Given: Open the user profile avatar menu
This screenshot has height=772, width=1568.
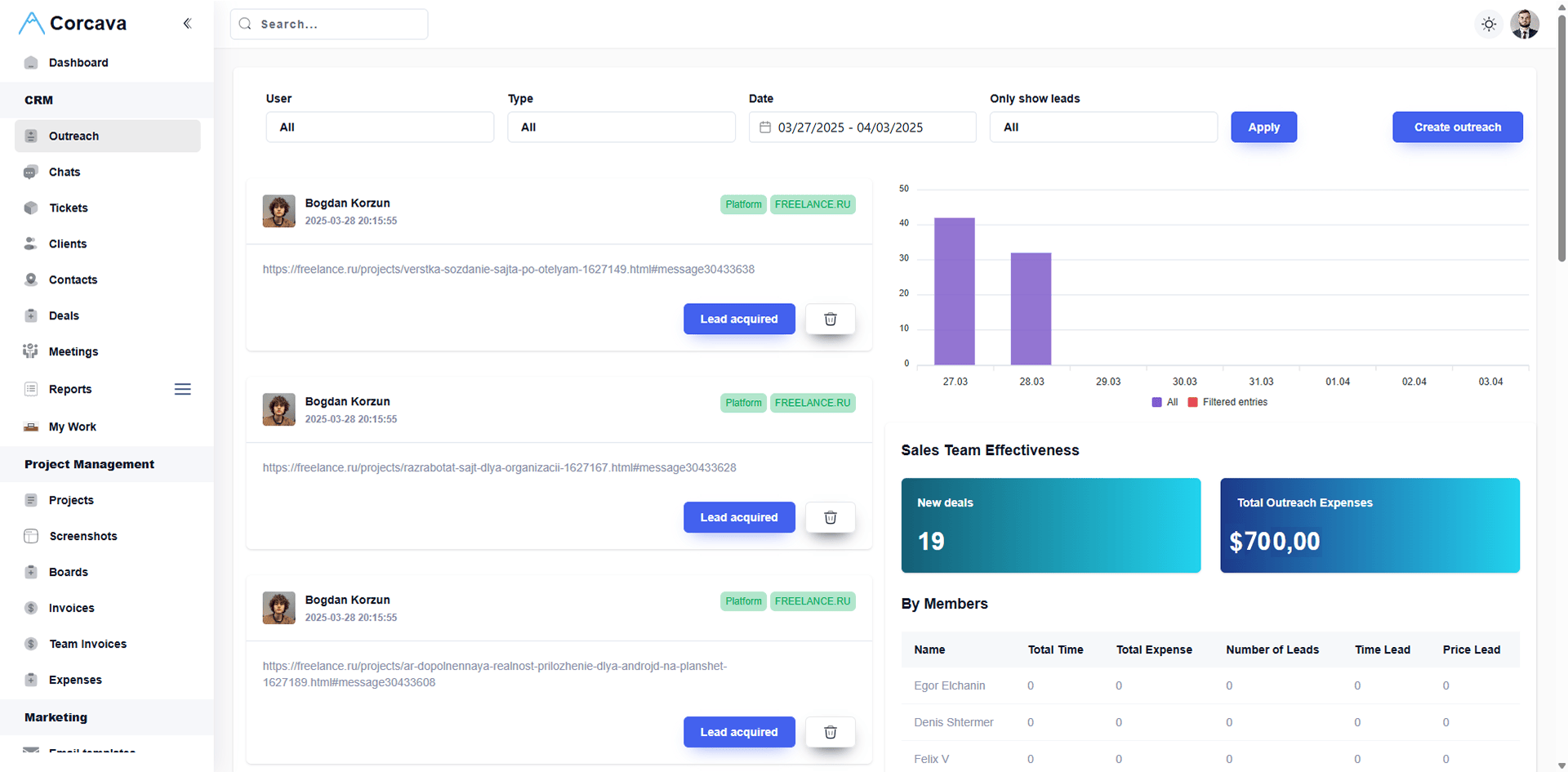Looking at the screenshot, I should click(x=1524, y=25).
